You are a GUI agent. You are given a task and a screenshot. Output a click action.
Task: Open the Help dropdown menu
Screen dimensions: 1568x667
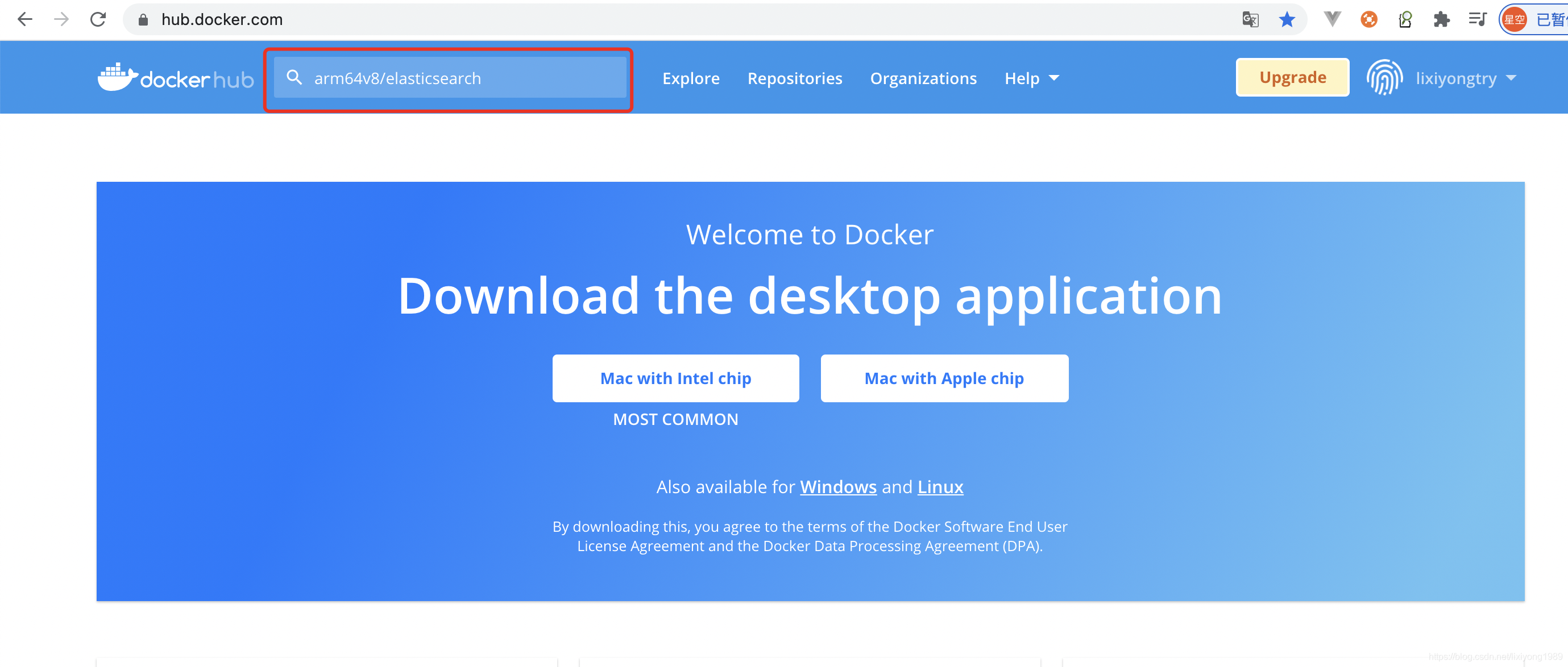click(x=1031, y=78)
